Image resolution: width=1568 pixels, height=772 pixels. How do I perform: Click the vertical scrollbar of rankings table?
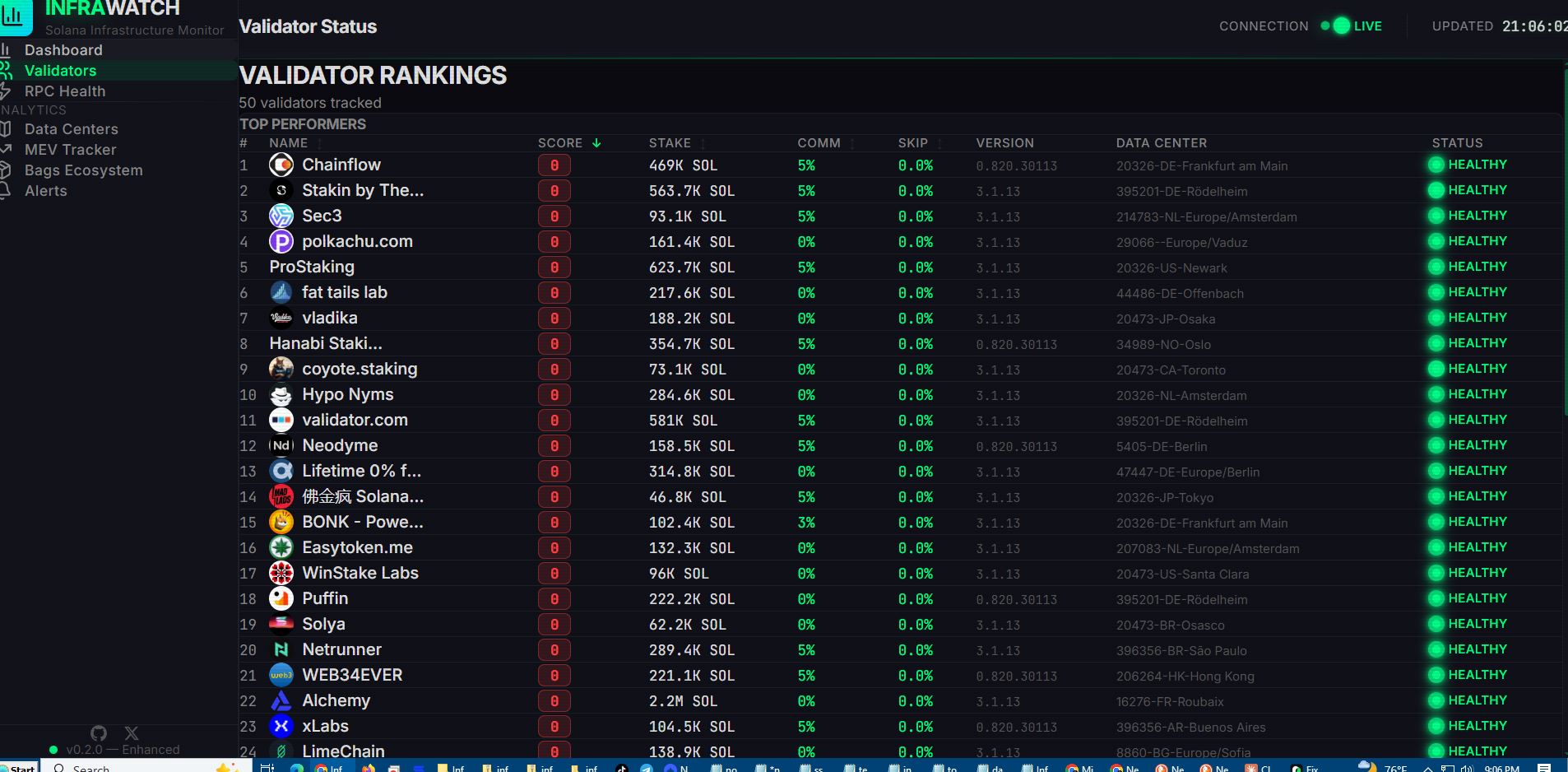(1565, 243)
